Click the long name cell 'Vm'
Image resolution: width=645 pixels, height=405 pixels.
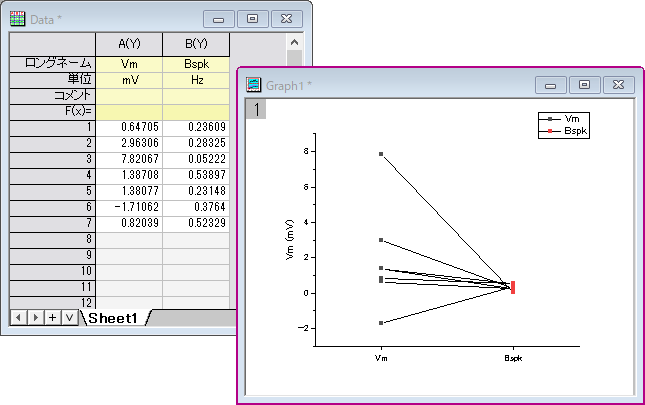tap(129, 64)
